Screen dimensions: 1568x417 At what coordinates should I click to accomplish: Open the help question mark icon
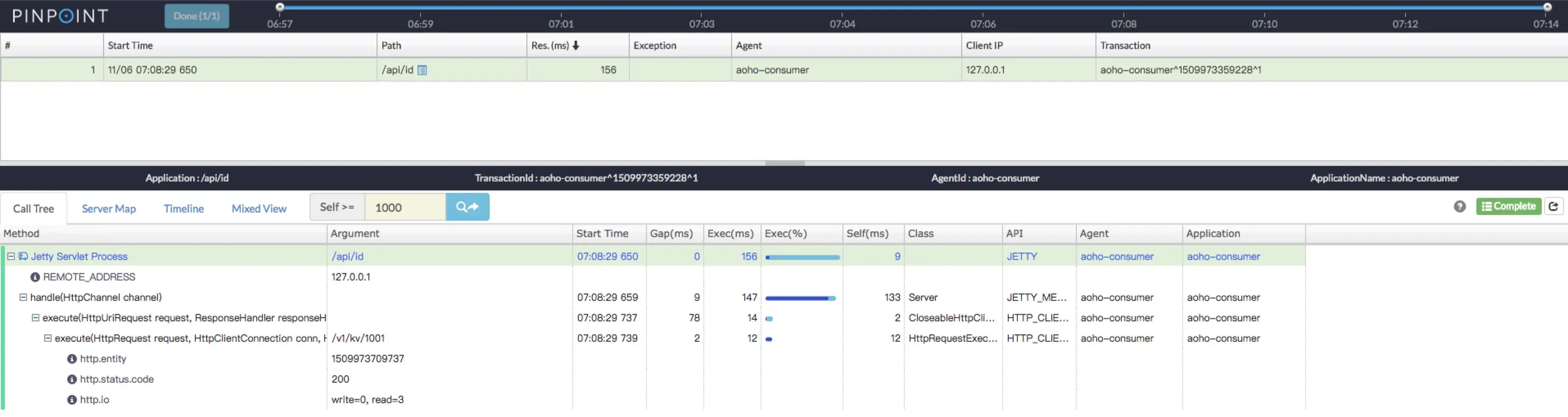[1460, 207]
